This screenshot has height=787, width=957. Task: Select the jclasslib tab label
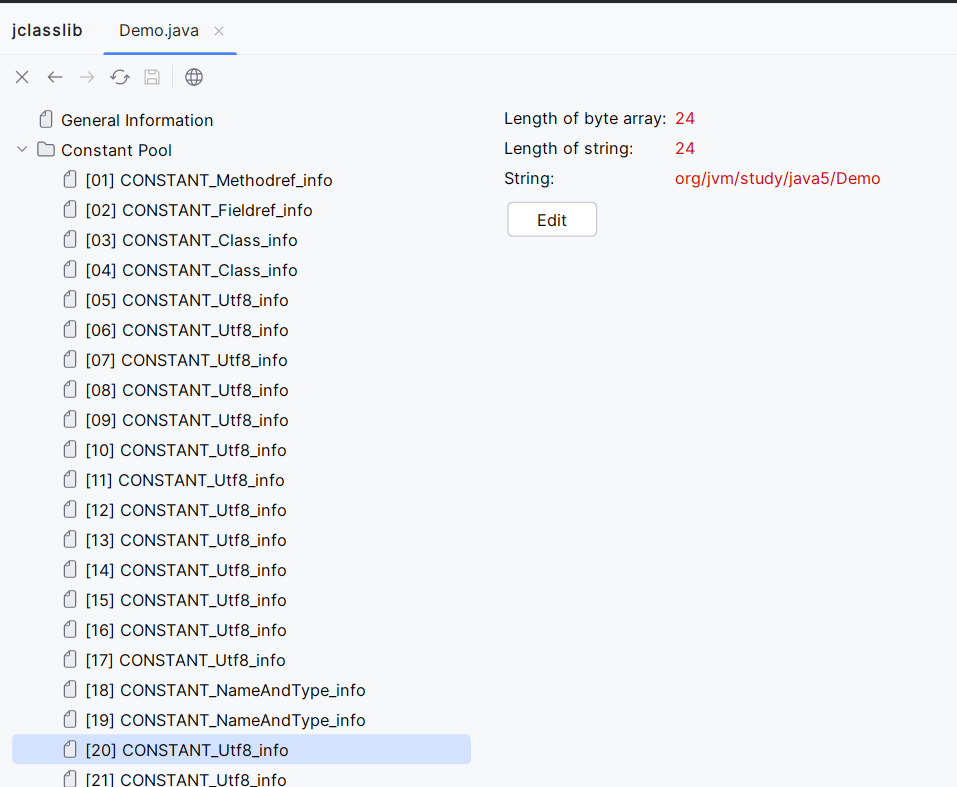[x=47, y=30]
